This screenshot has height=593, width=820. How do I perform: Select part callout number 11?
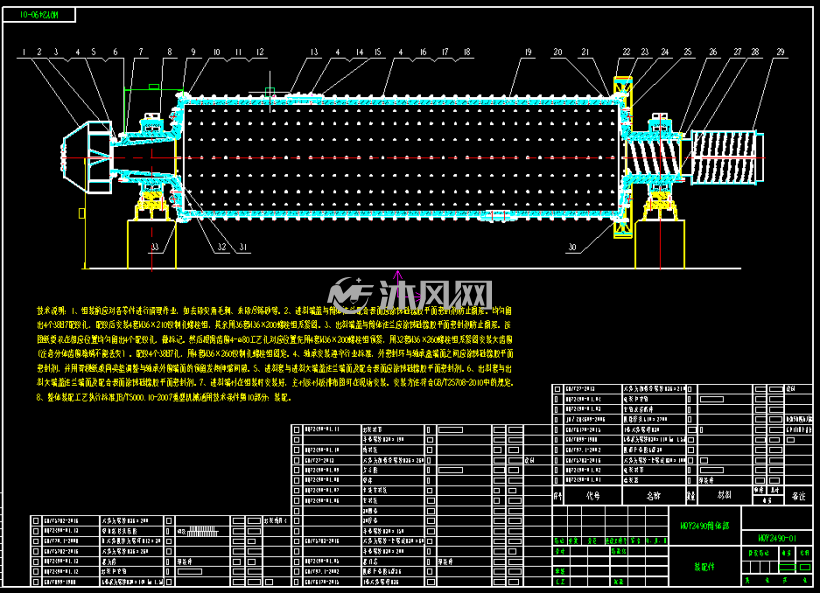point(238,52)
